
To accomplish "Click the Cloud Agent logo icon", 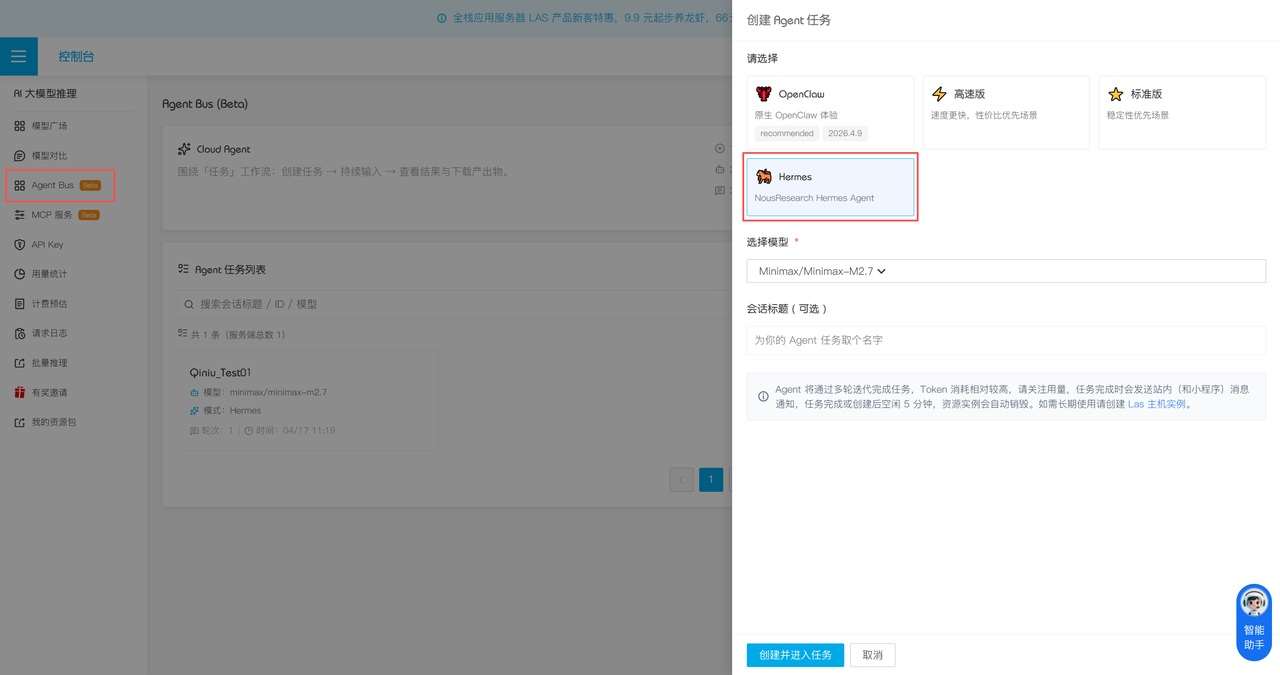I will [x=184, y=149].
